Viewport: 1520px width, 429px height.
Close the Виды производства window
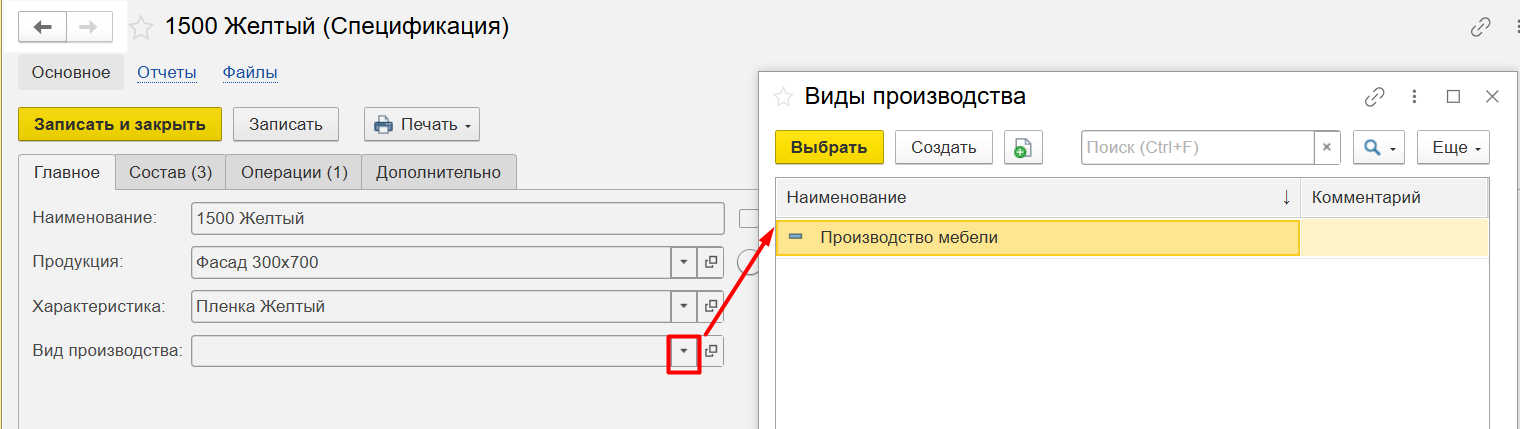pos(1492,97)
